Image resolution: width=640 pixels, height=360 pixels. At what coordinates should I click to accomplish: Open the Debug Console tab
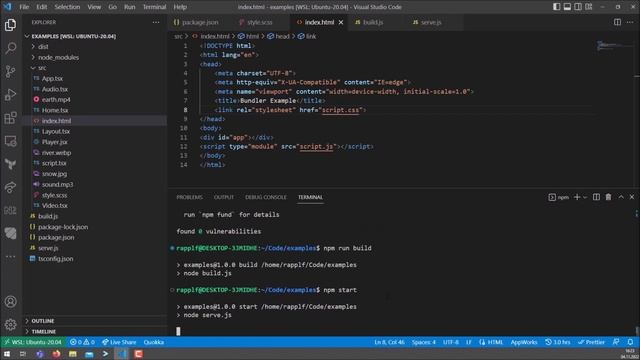click(x=266, y=197)
